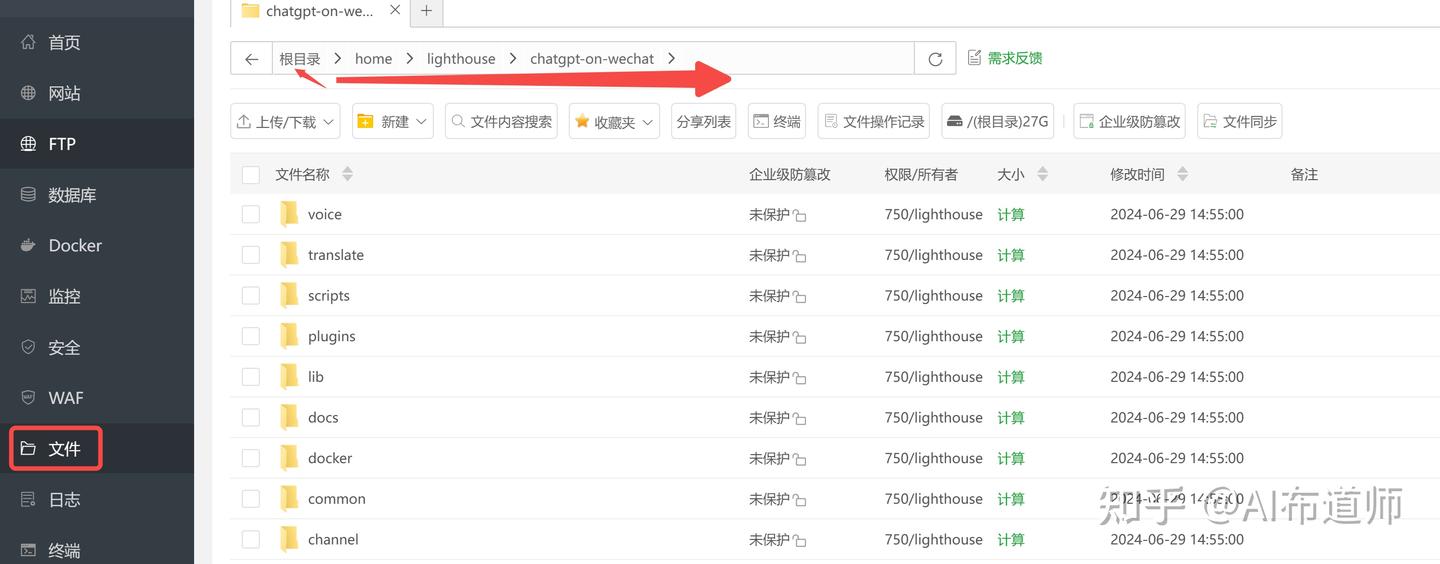
Task: Sort by 大小 column arrows
Action: click(x=1042, y=174)
